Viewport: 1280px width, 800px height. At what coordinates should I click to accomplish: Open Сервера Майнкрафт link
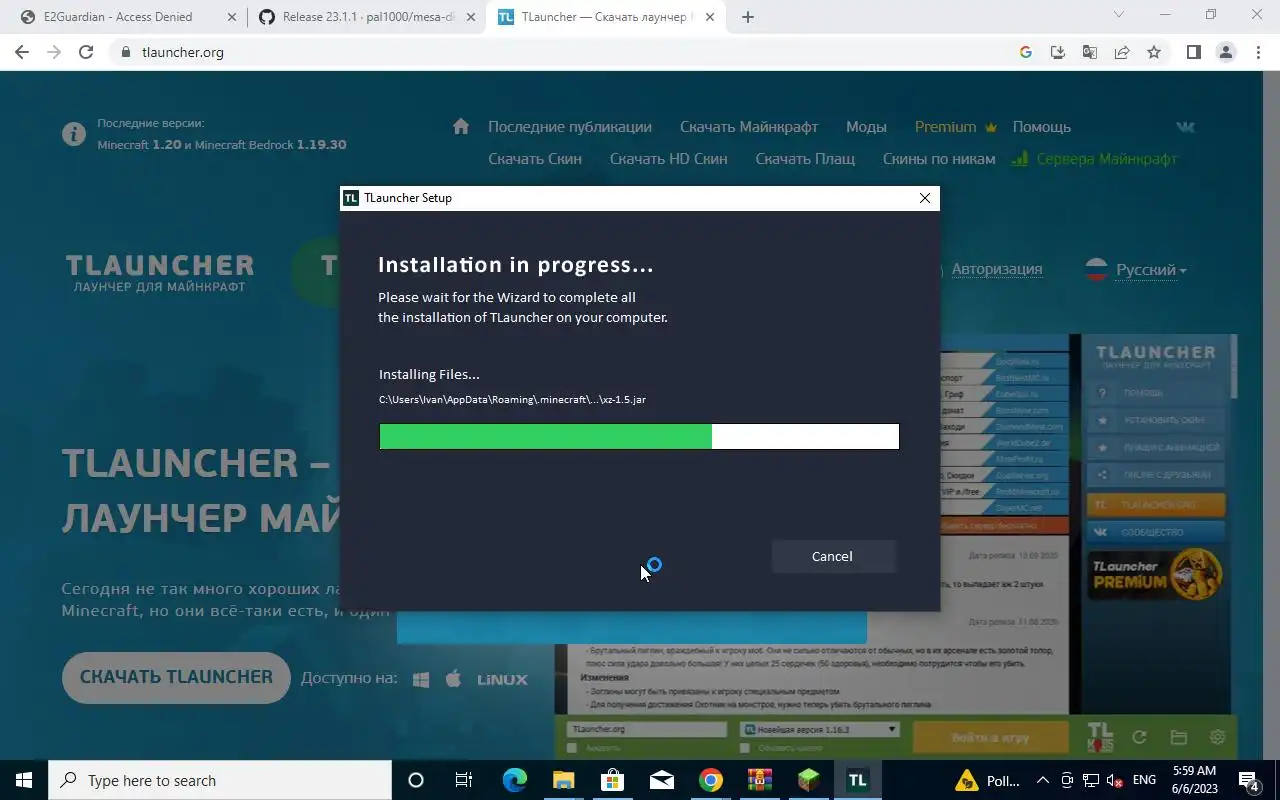click(x=1095, y=159)
